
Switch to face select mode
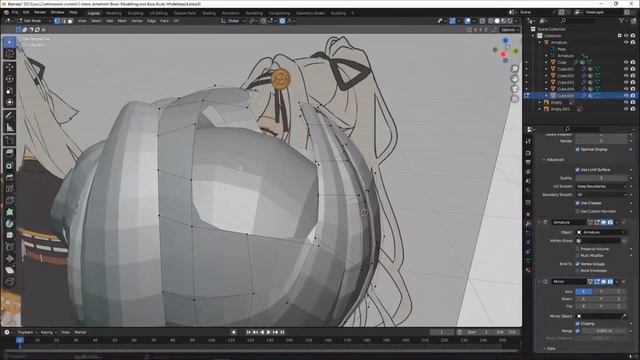tap(70, 21)
